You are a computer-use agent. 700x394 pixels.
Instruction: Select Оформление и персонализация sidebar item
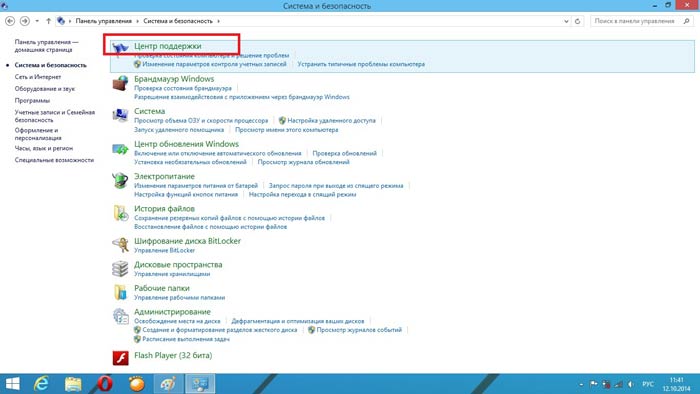point(38,134)
